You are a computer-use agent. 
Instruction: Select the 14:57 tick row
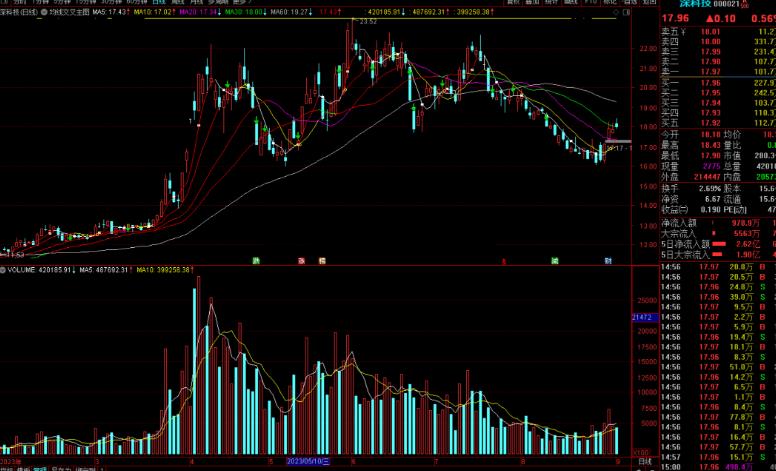pos(718,457)
